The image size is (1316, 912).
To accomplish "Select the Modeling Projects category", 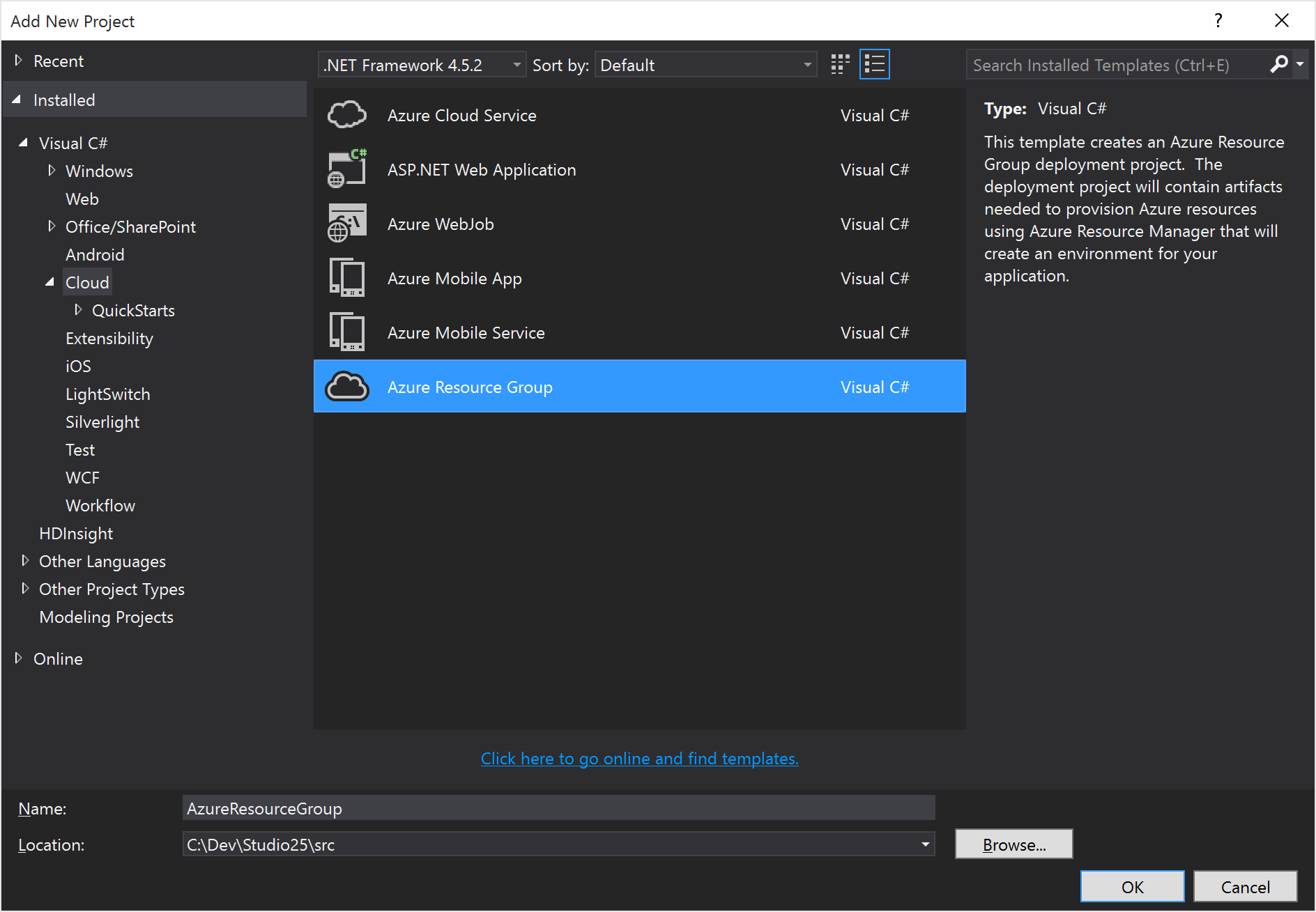I will [106, 617].
